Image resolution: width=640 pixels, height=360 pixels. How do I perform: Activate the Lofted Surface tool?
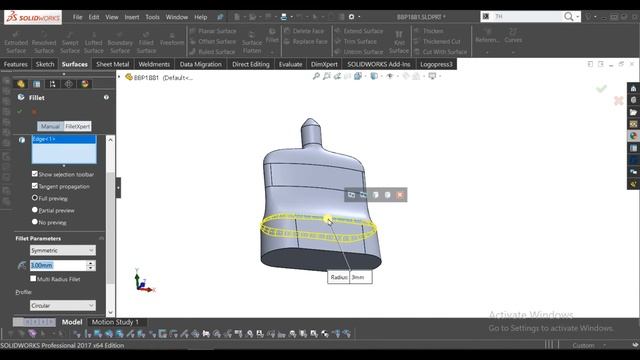(x=93, y=42)
